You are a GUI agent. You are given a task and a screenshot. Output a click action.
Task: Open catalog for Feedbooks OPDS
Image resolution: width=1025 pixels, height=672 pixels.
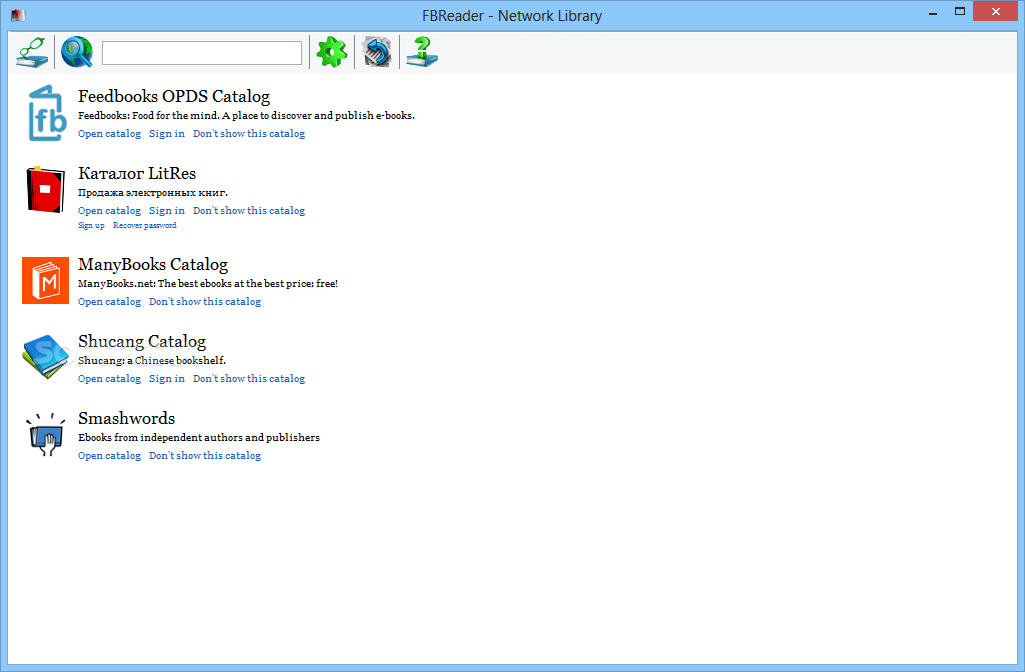[109, 133]
